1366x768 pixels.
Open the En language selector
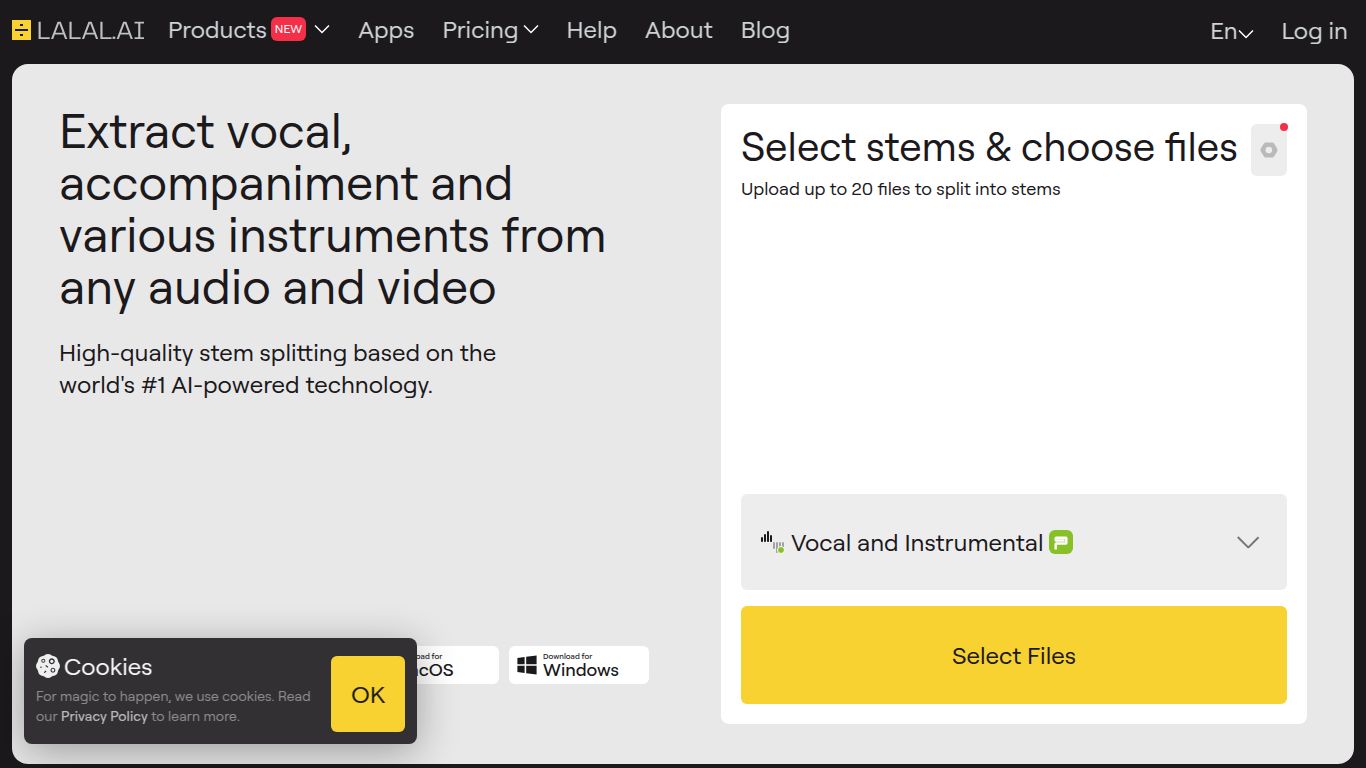click(1231, 32)
